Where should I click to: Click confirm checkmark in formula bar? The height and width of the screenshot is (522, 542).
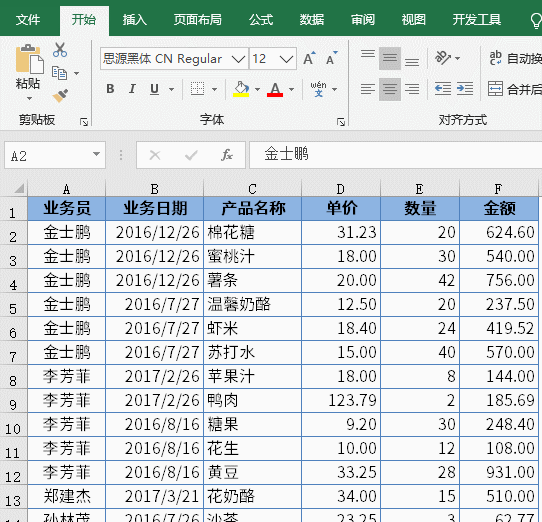(191, 155)
